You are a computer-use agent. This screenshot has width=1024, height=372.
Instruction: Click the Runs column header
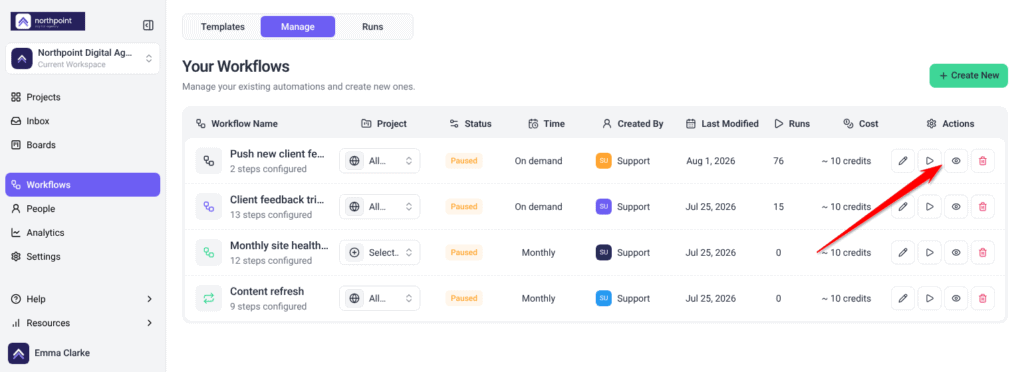click(792, 123)
